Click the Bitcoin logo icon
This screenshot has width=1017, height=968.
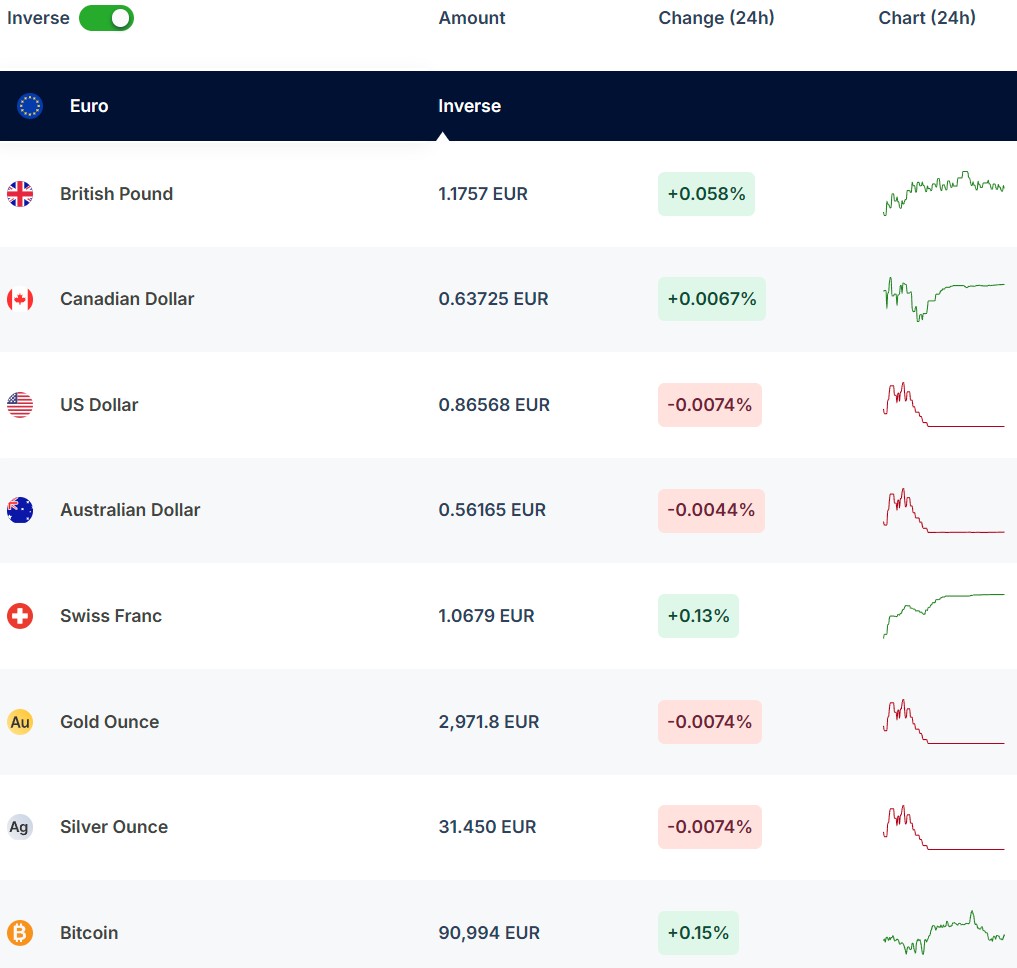point(20,933)
